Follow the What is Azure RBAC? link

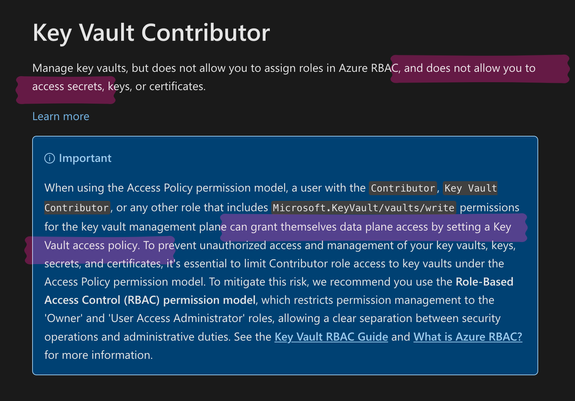[468, 337]
